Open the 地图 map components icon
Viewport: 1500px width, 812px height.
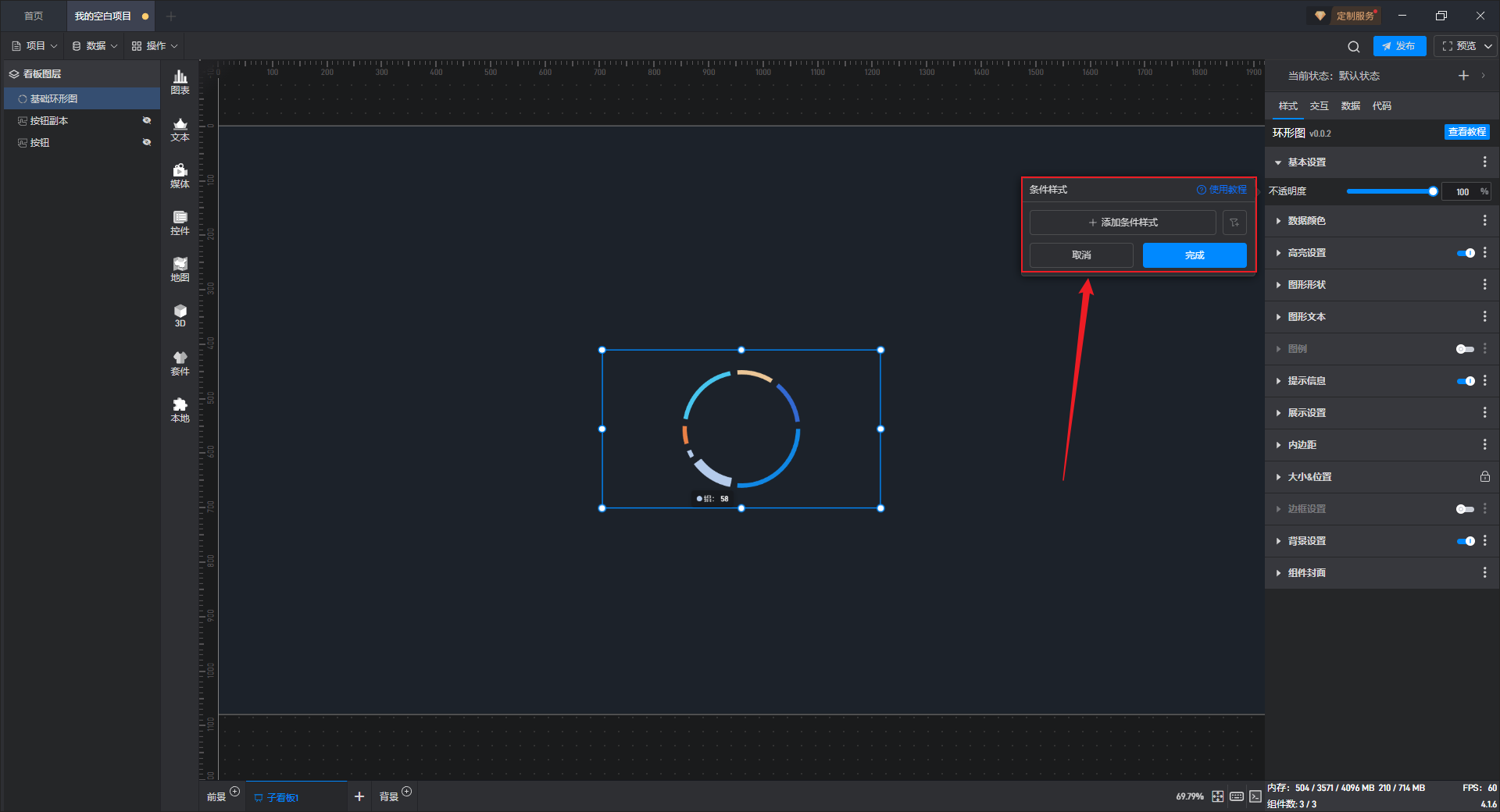click(x=180, y=269)
